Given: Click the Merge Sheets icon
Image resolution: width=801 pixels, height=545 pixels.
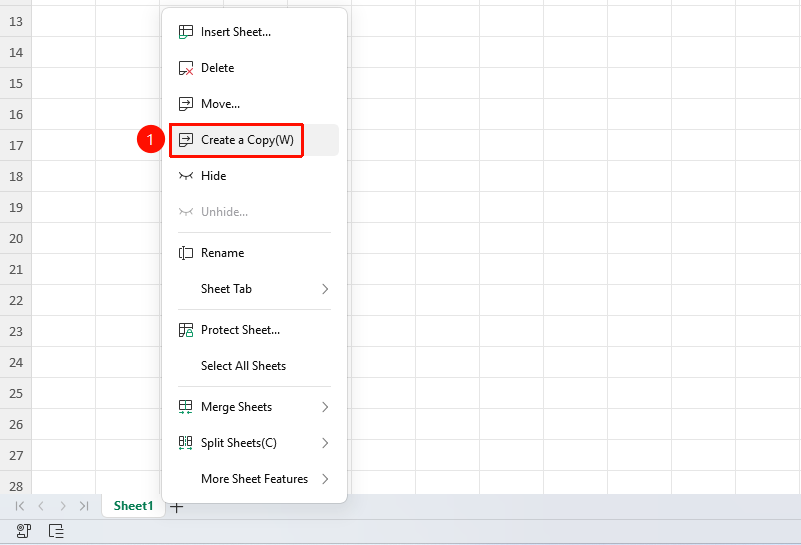Looking at the screenshot, I should click(185, 407).
